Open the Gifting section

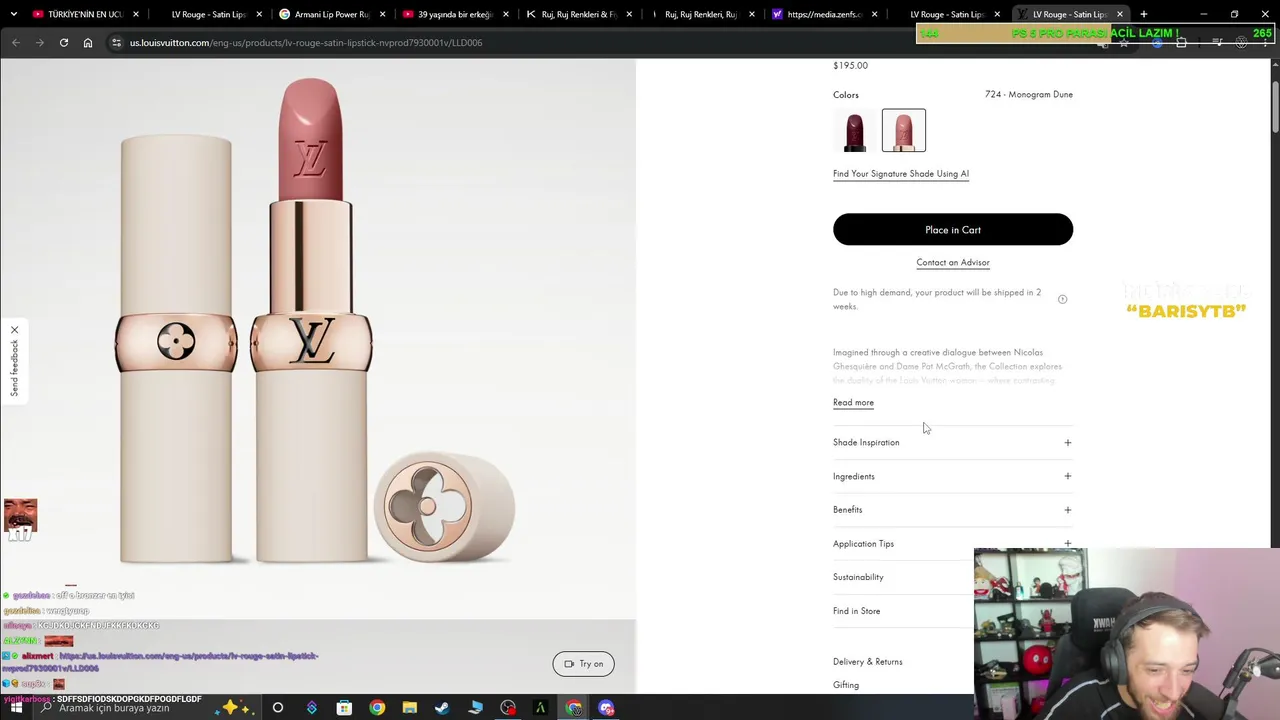coord(846,685)
